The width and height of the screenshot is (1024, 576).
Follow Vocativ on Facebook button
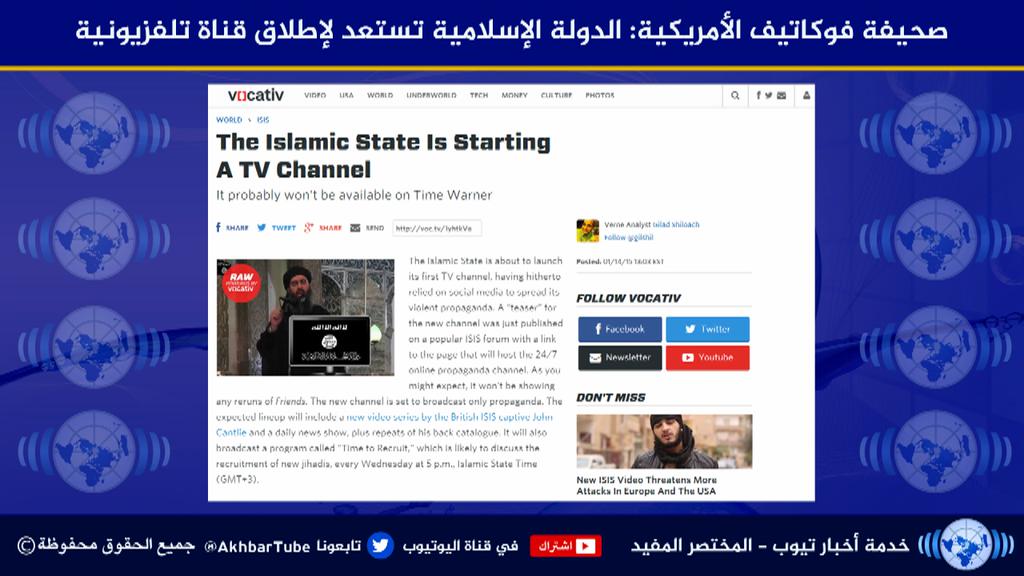(x=620, y=329)
